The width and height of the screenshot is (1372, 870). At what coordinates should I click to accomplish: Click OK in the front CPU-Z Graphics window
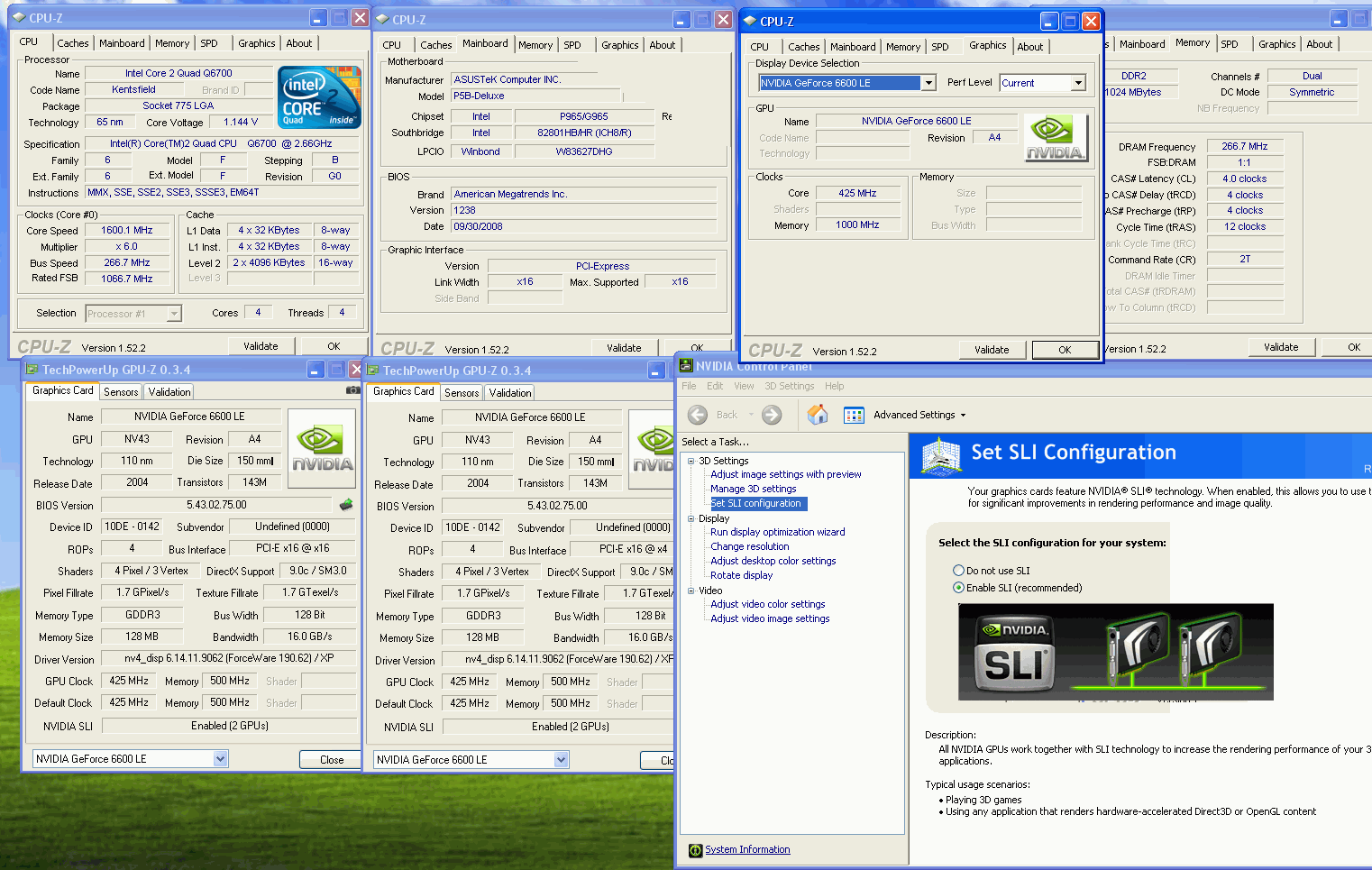coord(1065,350)
